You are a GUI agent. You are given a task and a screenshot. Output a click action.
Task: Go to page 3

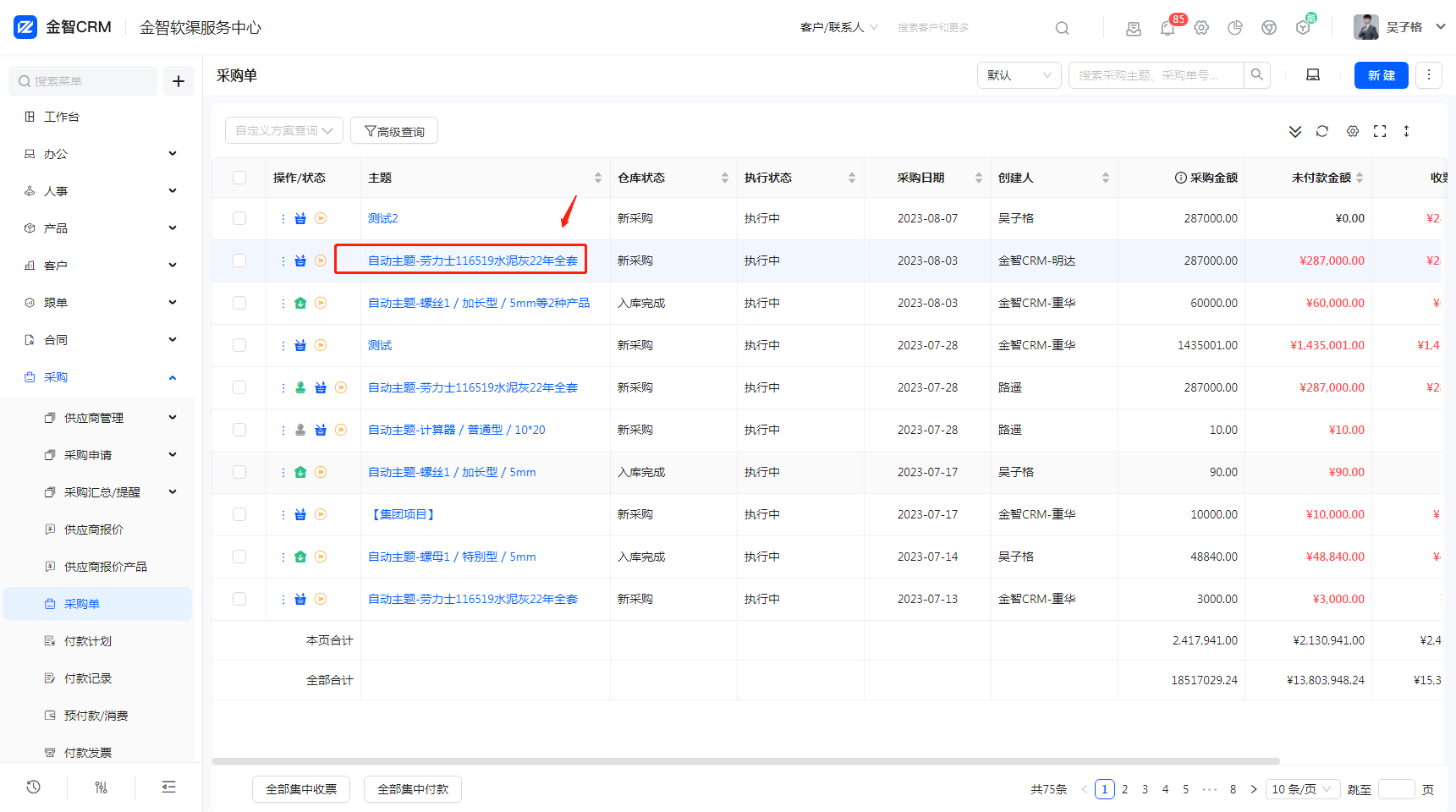(1146, 789)
